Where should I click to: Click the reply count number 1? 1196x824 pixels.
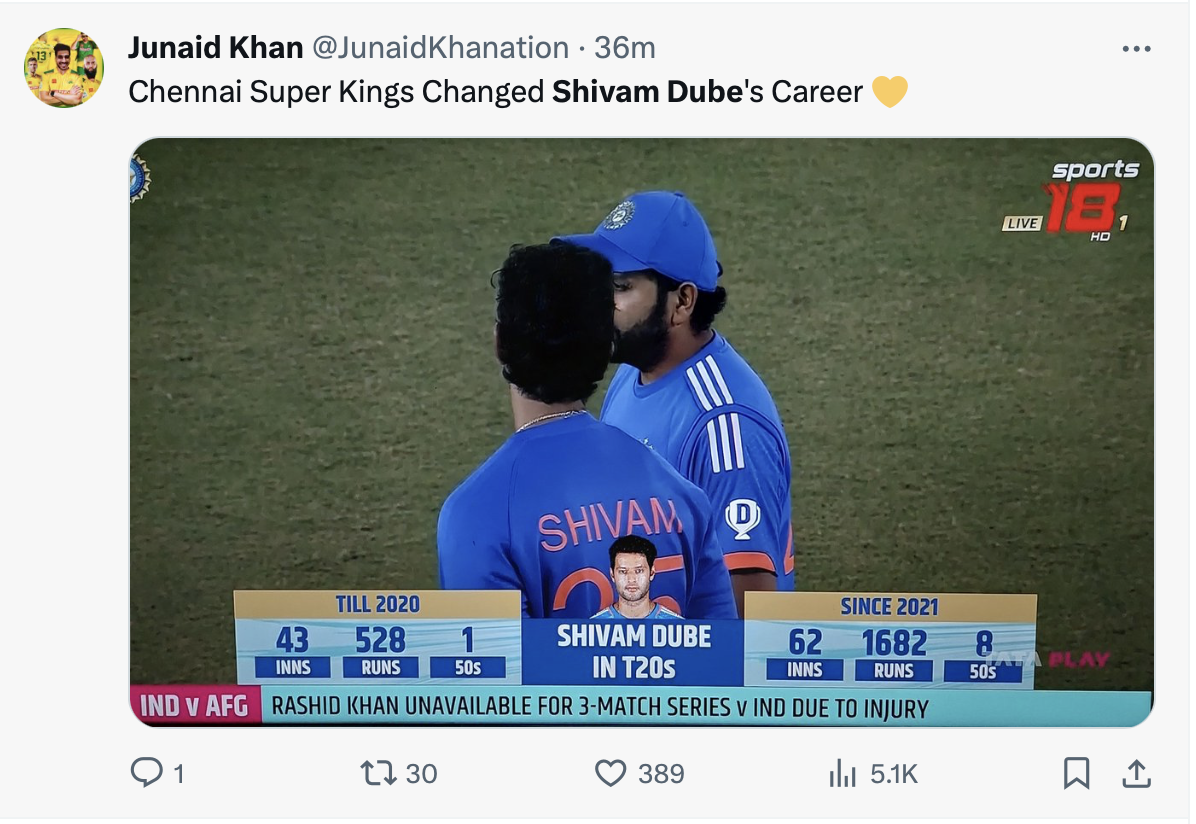pos(178,773)
